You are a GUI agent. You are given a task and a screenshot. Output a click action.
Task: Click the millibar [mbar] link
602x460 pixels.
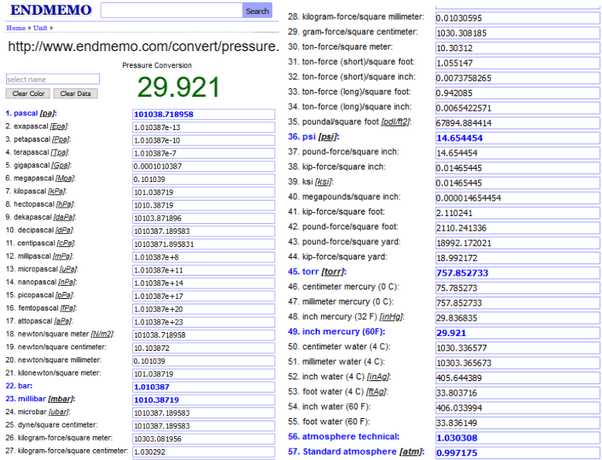40,399
